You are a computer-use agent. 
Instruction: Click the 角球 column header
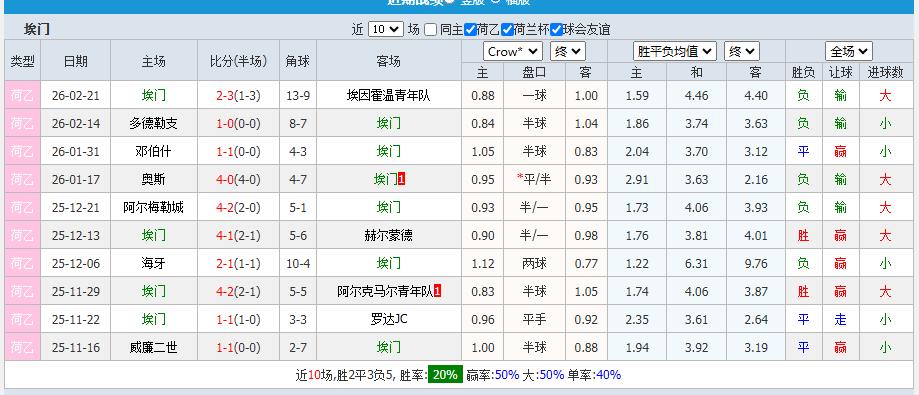[x=298, y=60]
